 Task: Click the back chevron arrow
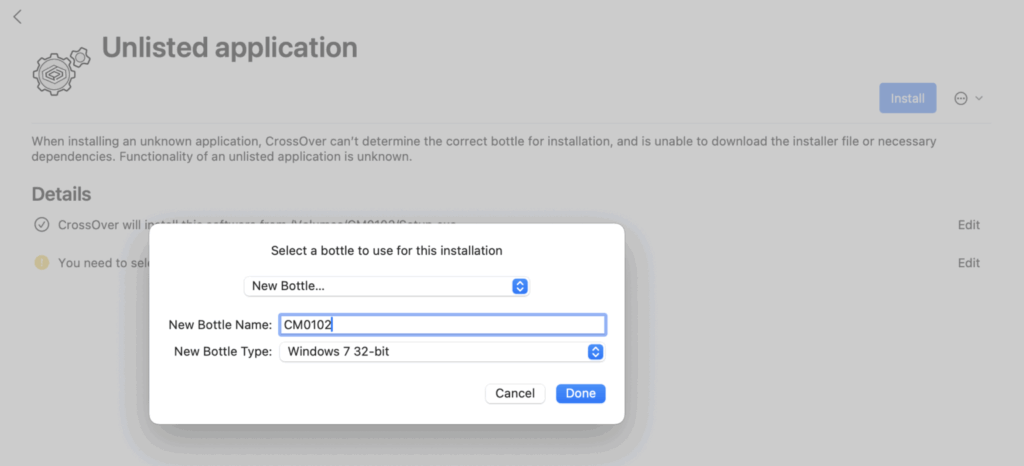tap(17, 17)
